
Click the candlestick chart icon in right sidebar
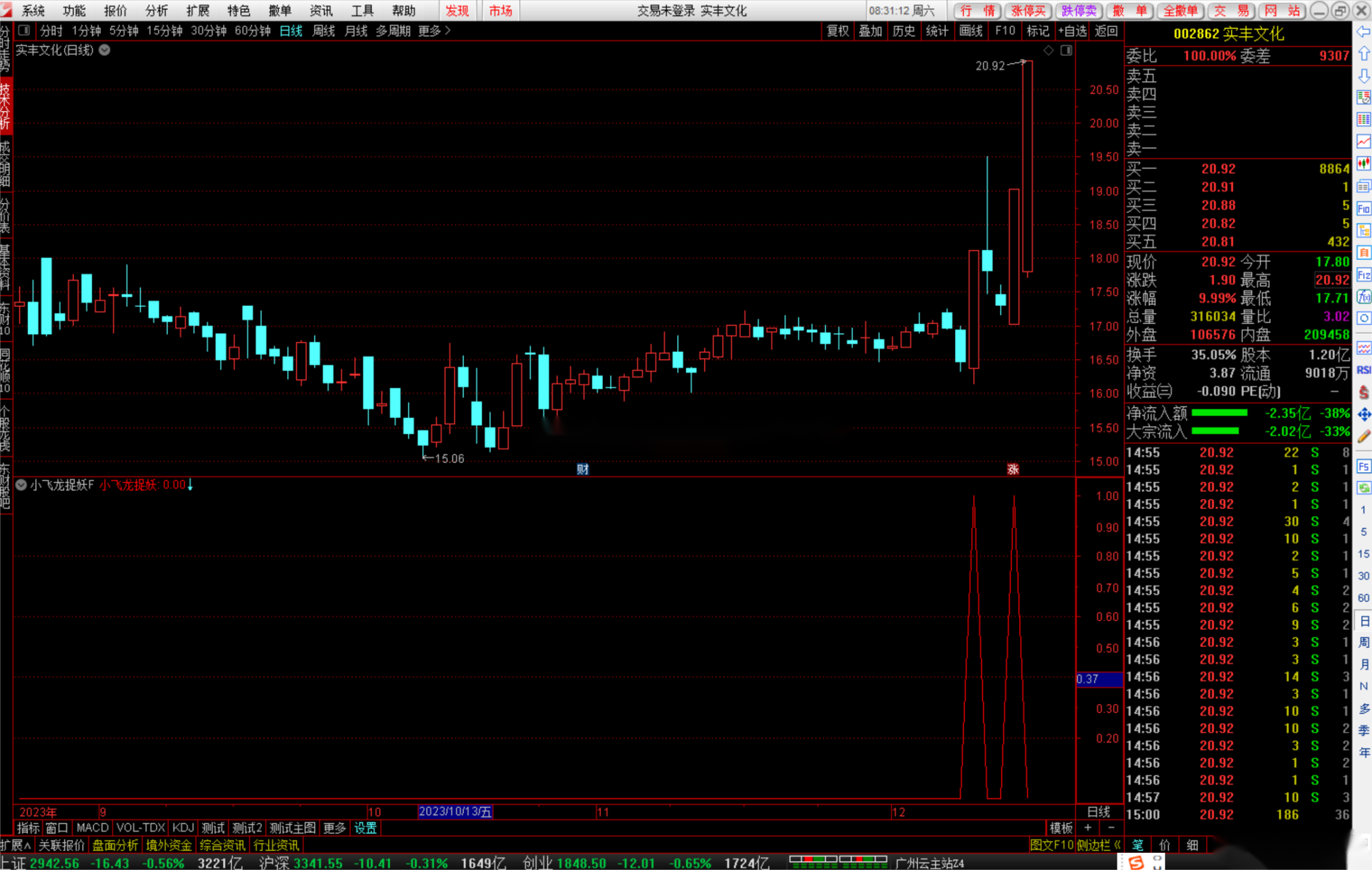pos(1363,163)
